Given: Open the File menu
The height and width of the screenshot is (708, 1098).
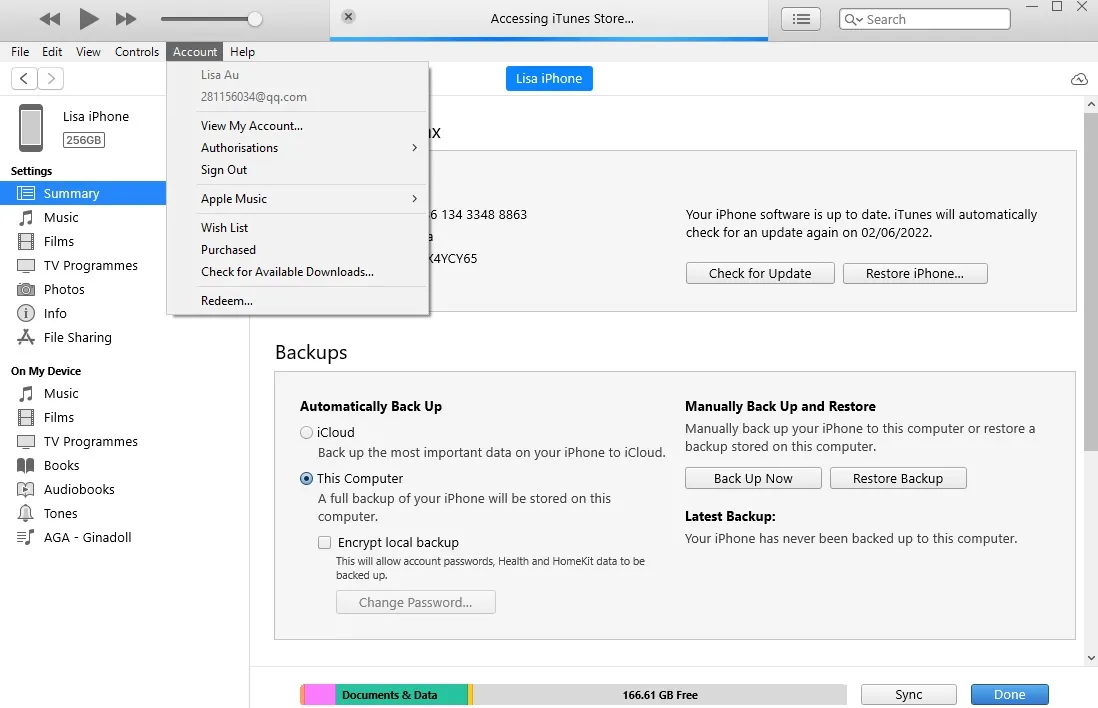Looking at the screenshot, I should pos(20,52).
